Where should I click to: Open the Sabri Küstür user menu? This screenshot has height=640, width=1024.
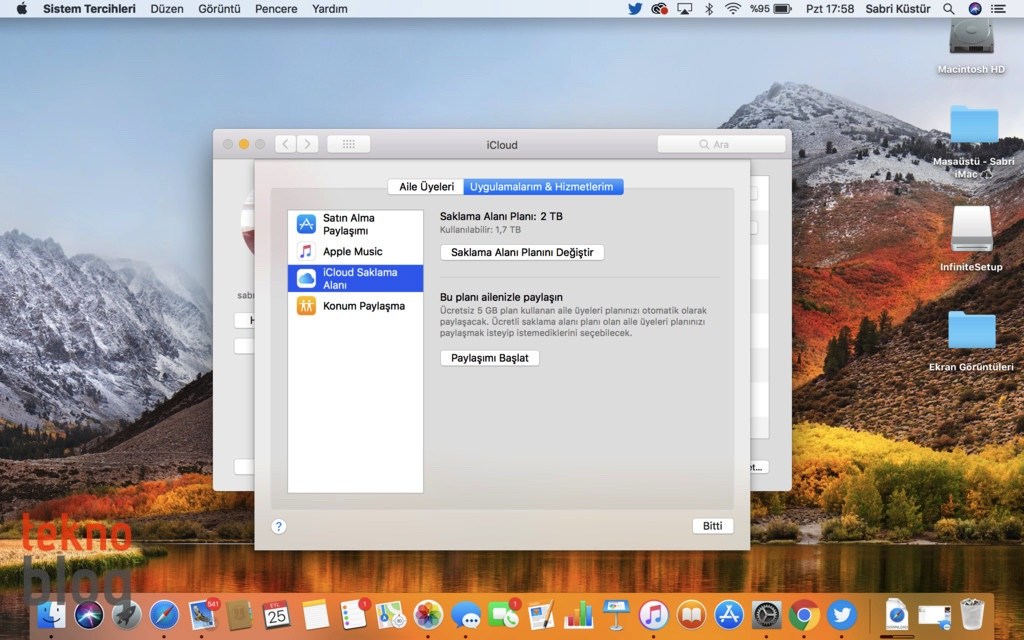[x=898, y=8]
